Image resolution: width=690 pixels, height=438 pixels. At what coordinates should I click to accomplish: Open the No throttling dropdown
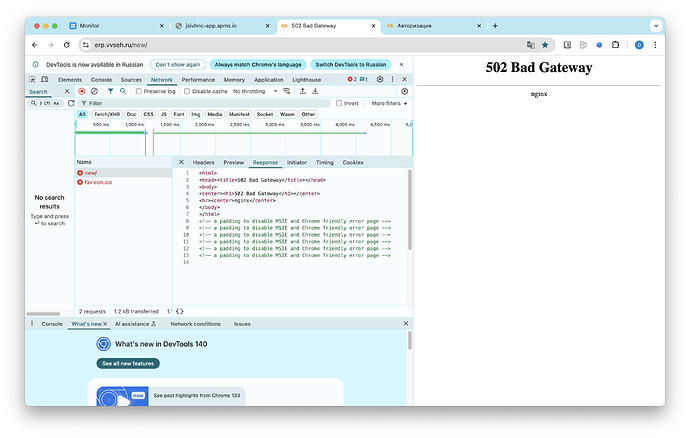click(255, 91)
